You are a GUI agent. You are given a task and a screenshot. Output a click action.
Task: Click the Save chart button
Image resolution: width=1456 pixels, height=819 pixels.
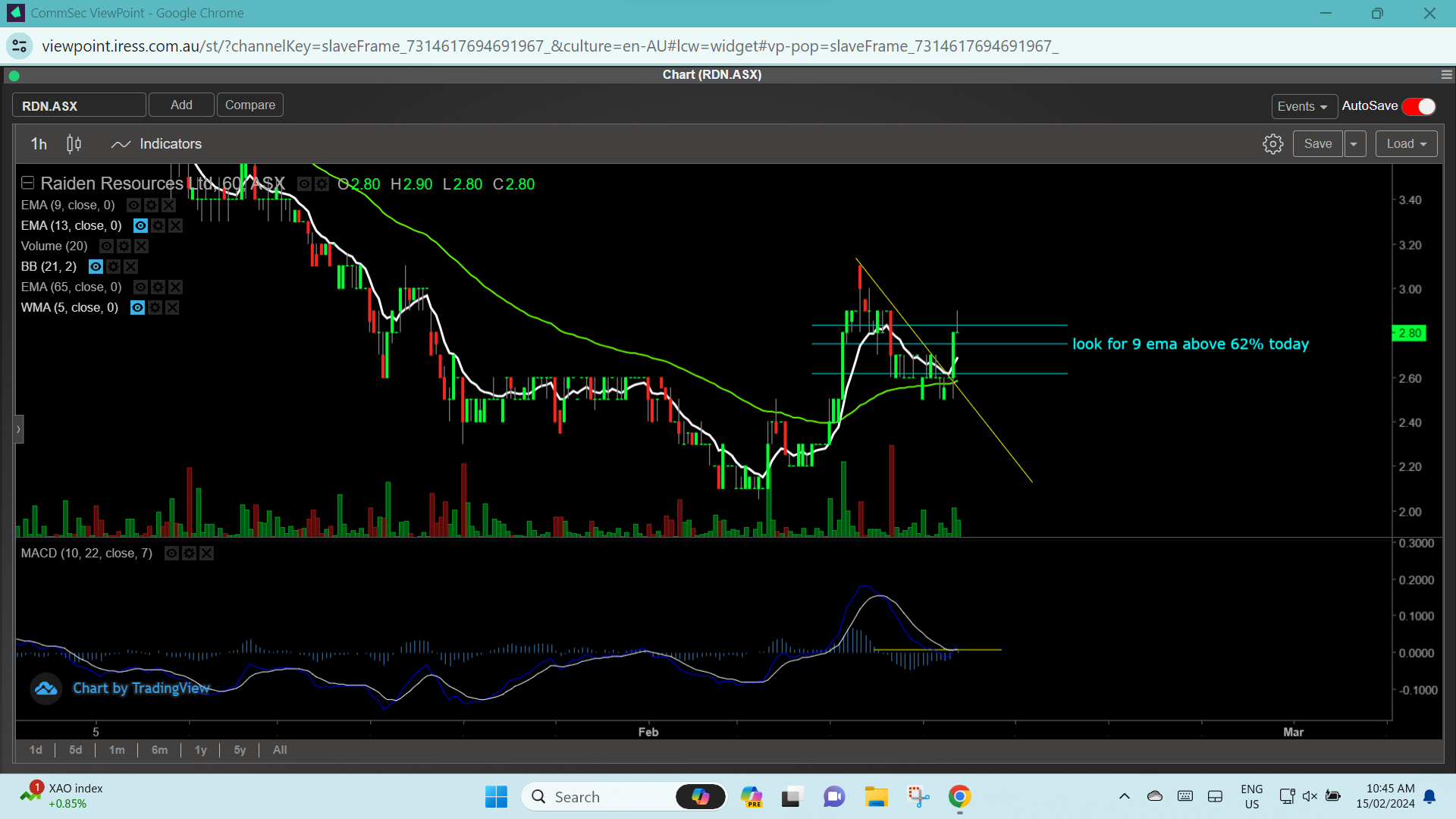1318,144
